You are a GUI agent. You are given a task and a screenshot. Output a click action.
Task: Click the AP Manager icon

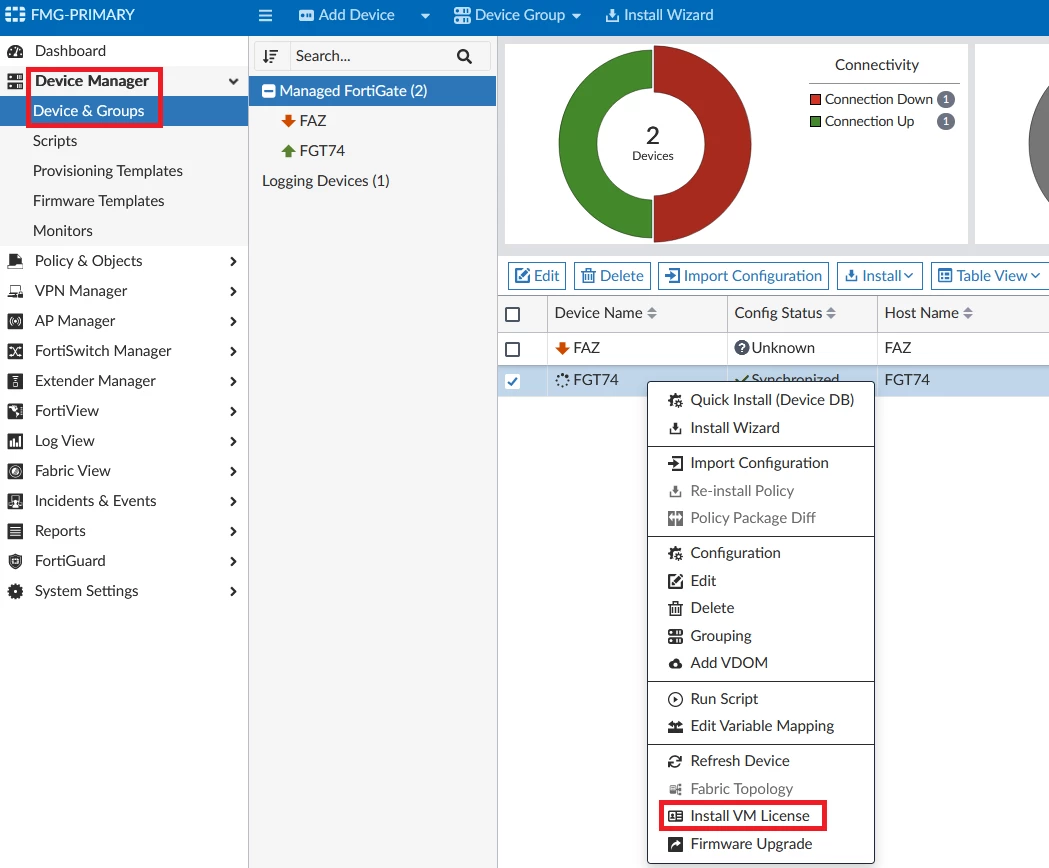point(15,321)
